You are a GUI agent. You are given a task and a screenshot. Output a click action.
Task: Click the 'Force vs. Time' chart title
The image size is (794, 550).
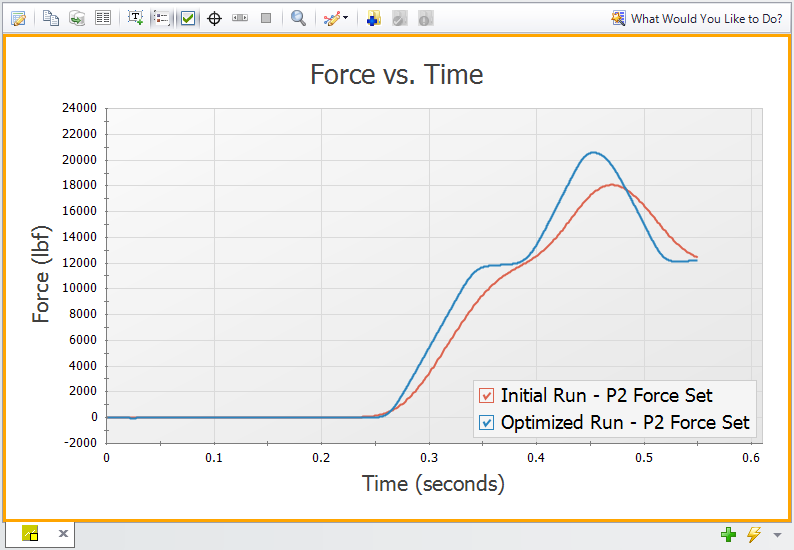(x=397, y=74)
